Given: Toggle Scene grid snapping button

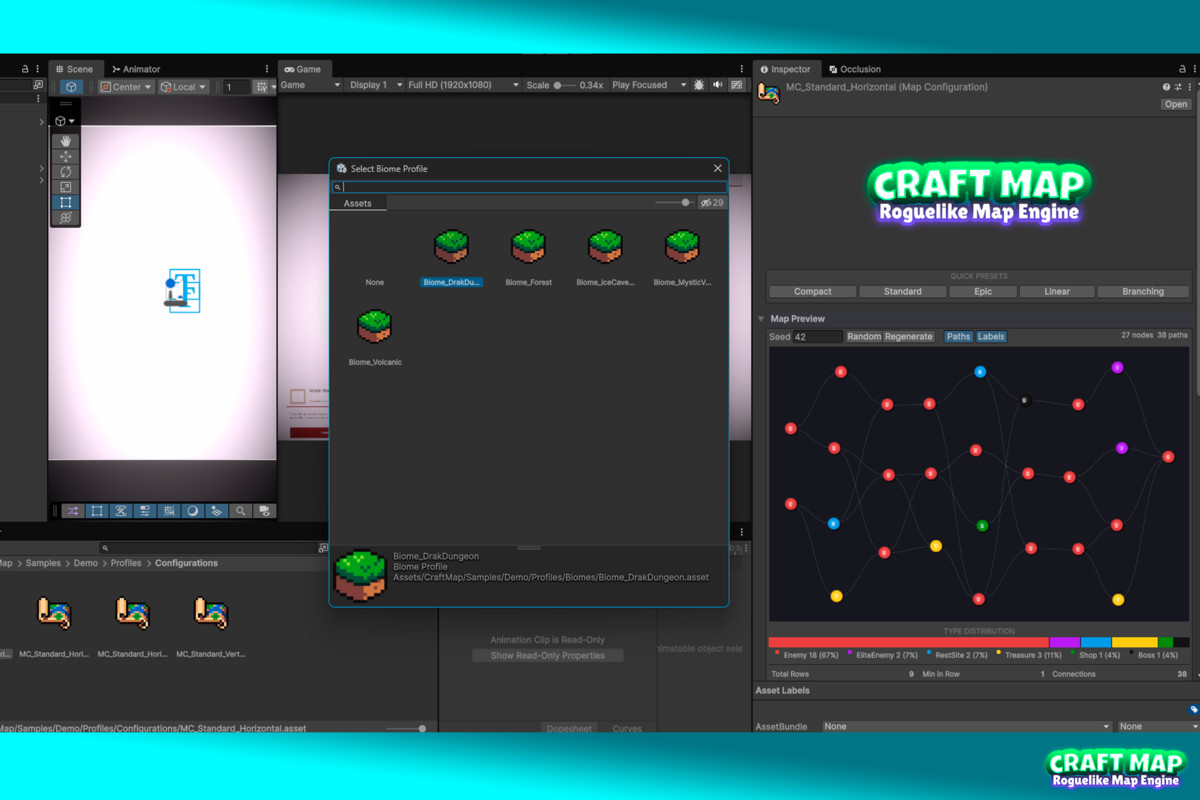Looking at the screenshot, I should (x=264, y=87).
